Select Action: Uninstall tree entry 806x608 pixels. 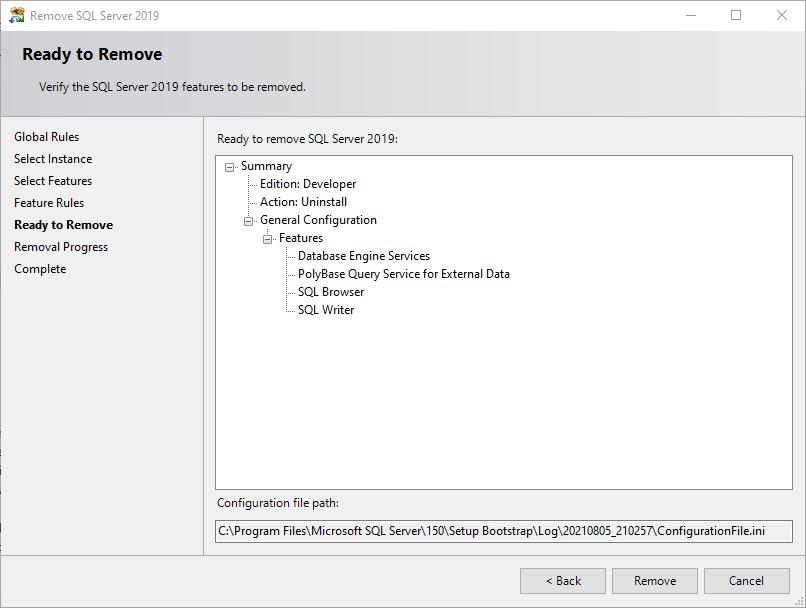pyautogui.click(x=303, y=202)
